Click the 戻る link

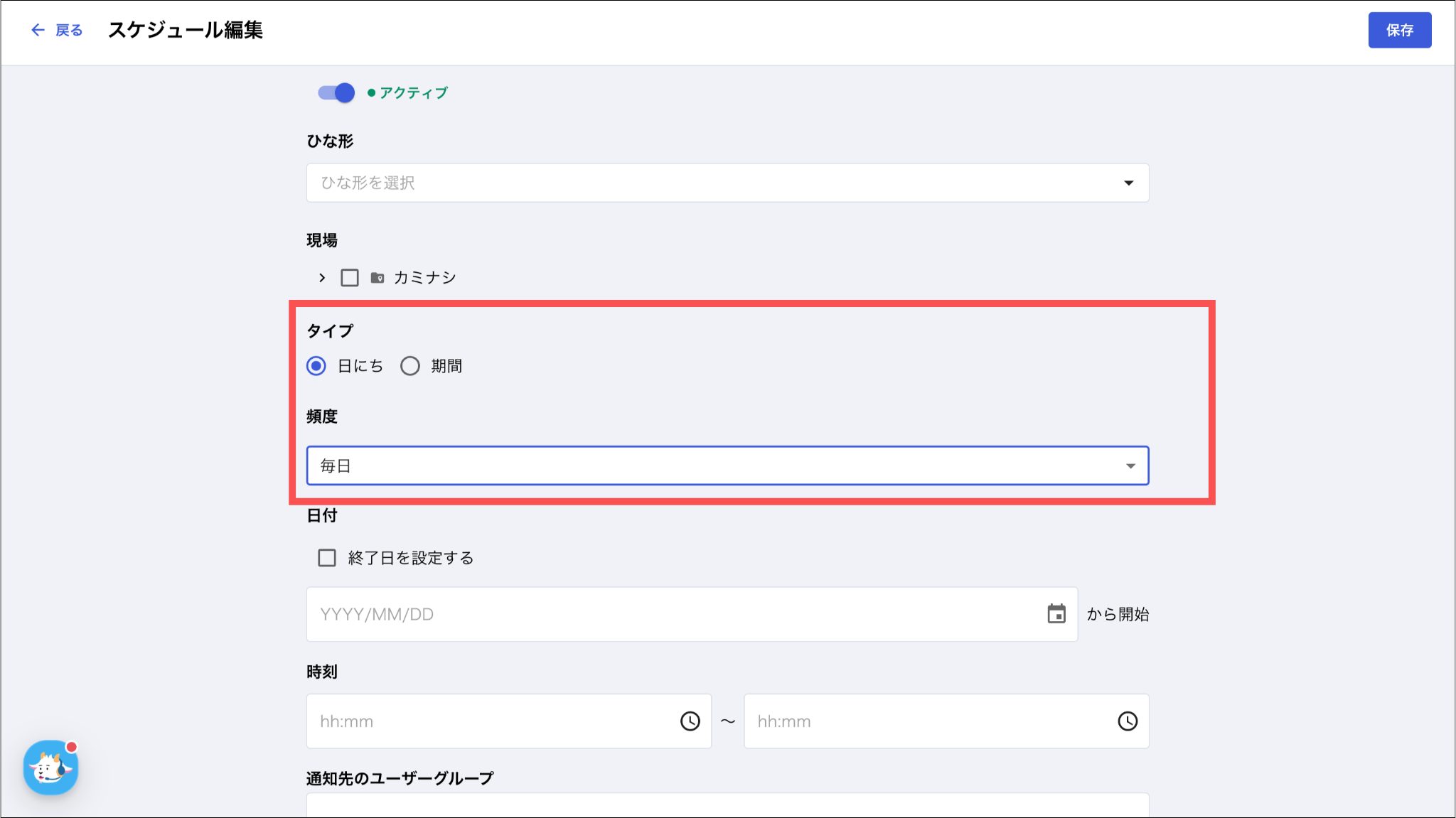(69, 30)
